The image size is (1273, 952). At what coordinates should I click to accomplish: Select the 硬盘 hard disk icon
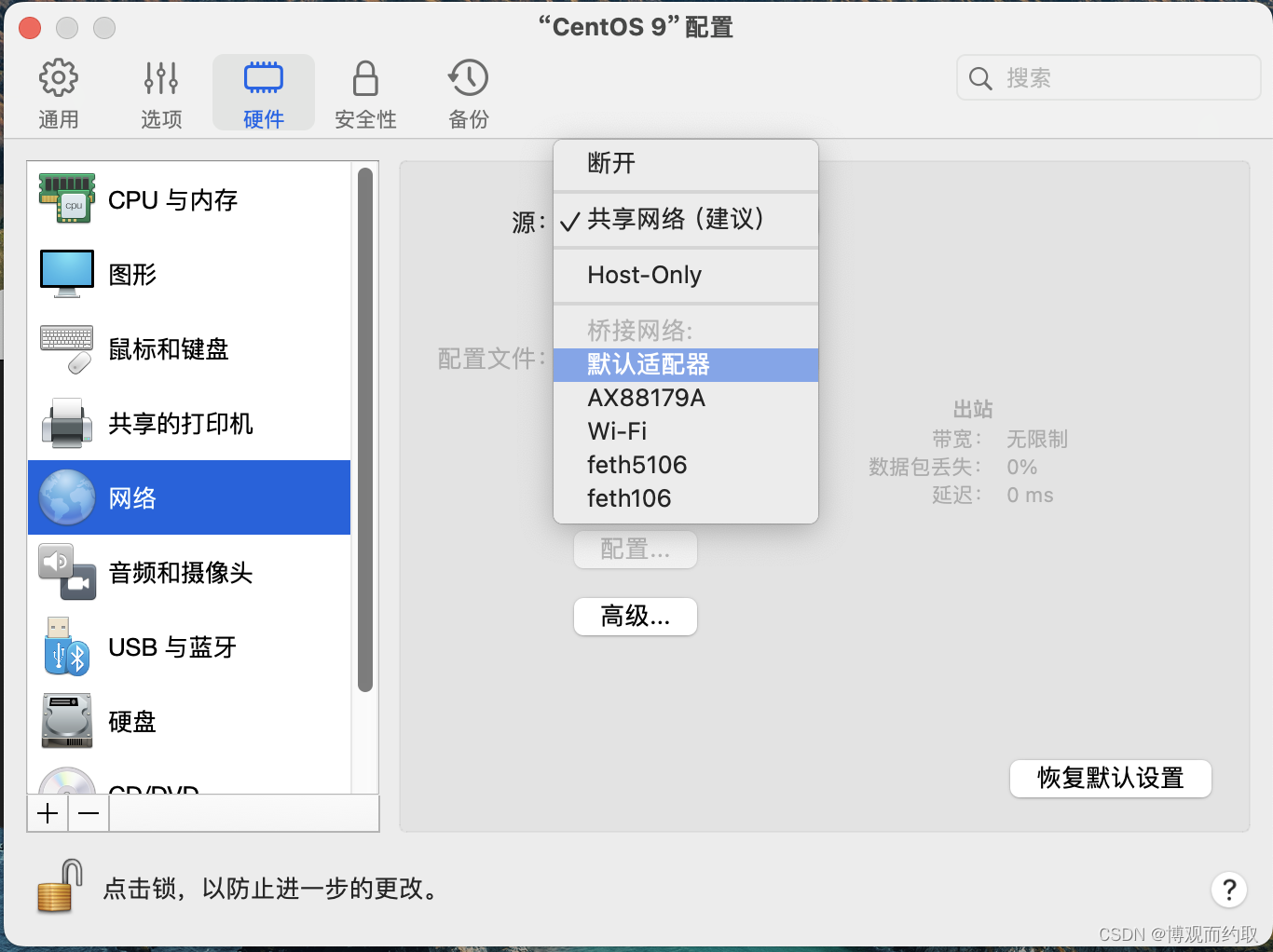pyautogui.click(x=67, y=721)
